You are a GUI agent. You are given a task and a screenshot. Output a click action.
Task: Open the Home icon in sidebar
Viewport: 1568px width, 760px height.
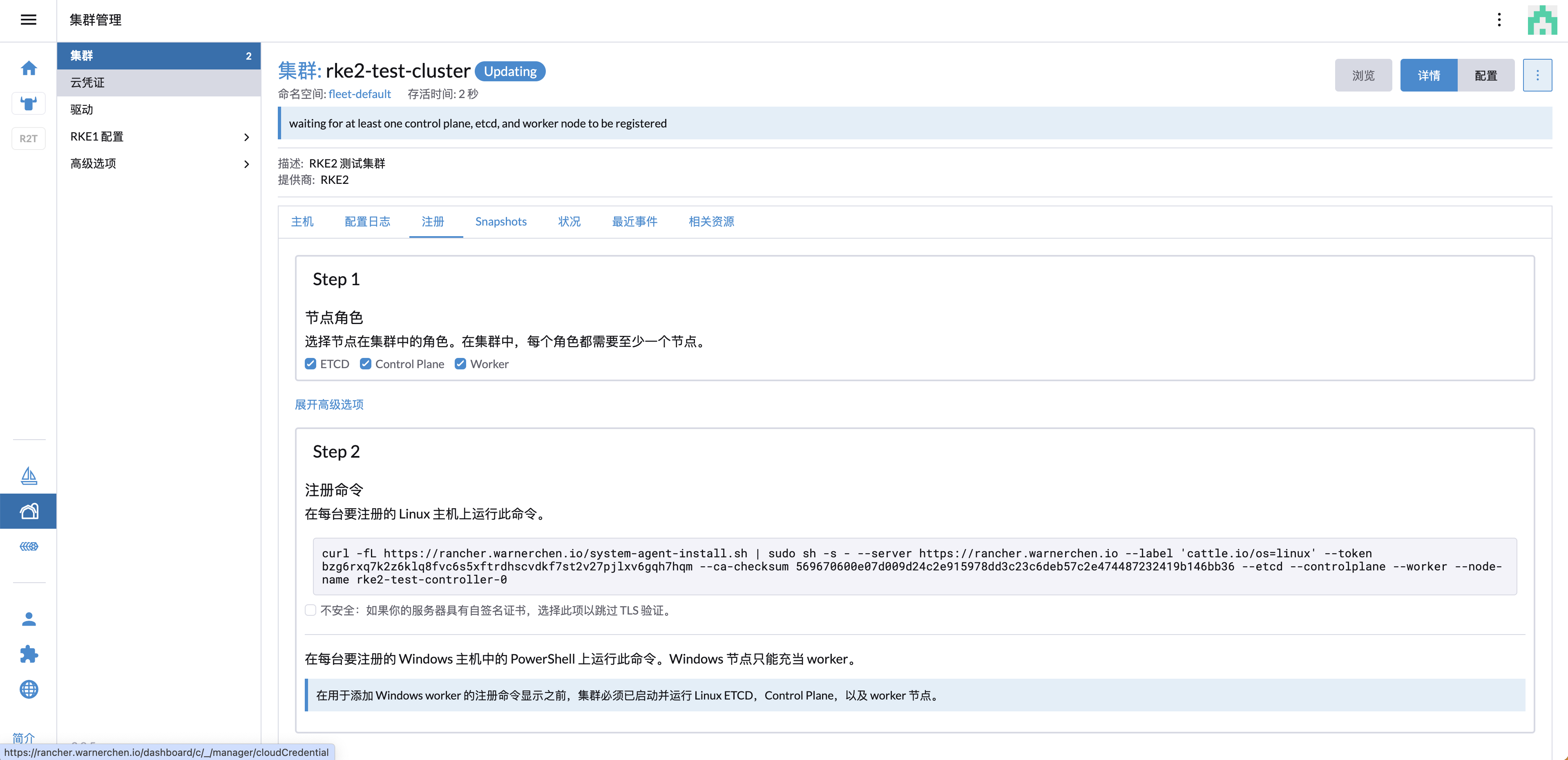pyautogui.click(x=29, y=68)
